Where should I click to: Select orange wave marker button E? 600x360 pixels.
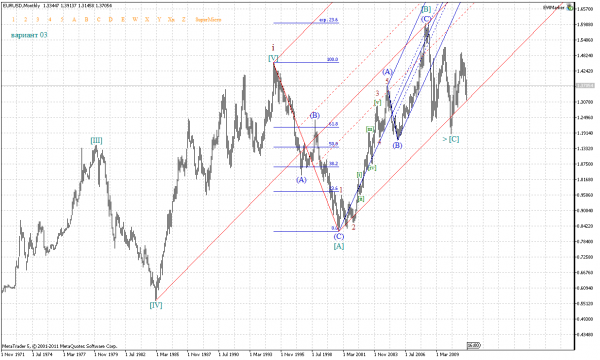tap(123, 20)
